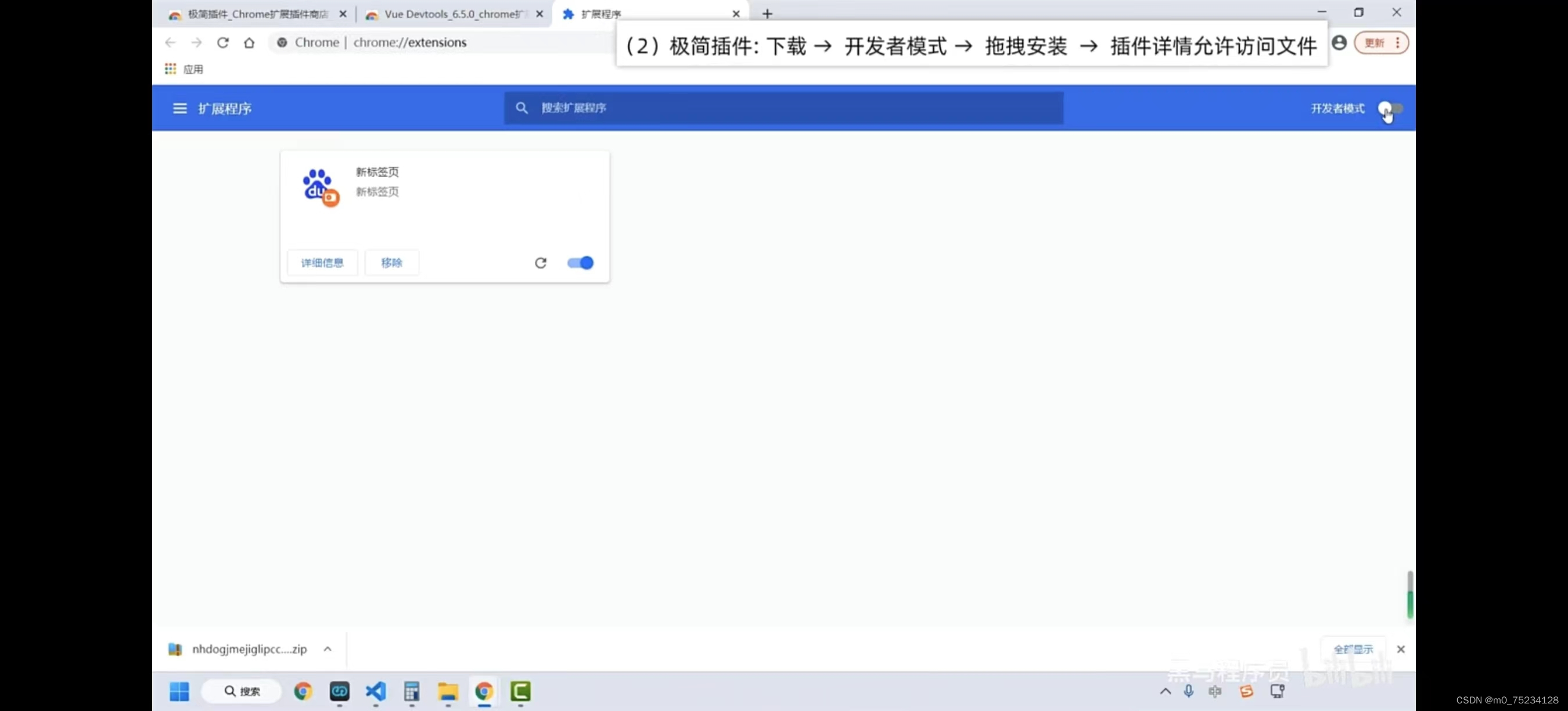Open the extensions page hamburger menu

click(x=179, y=107)
